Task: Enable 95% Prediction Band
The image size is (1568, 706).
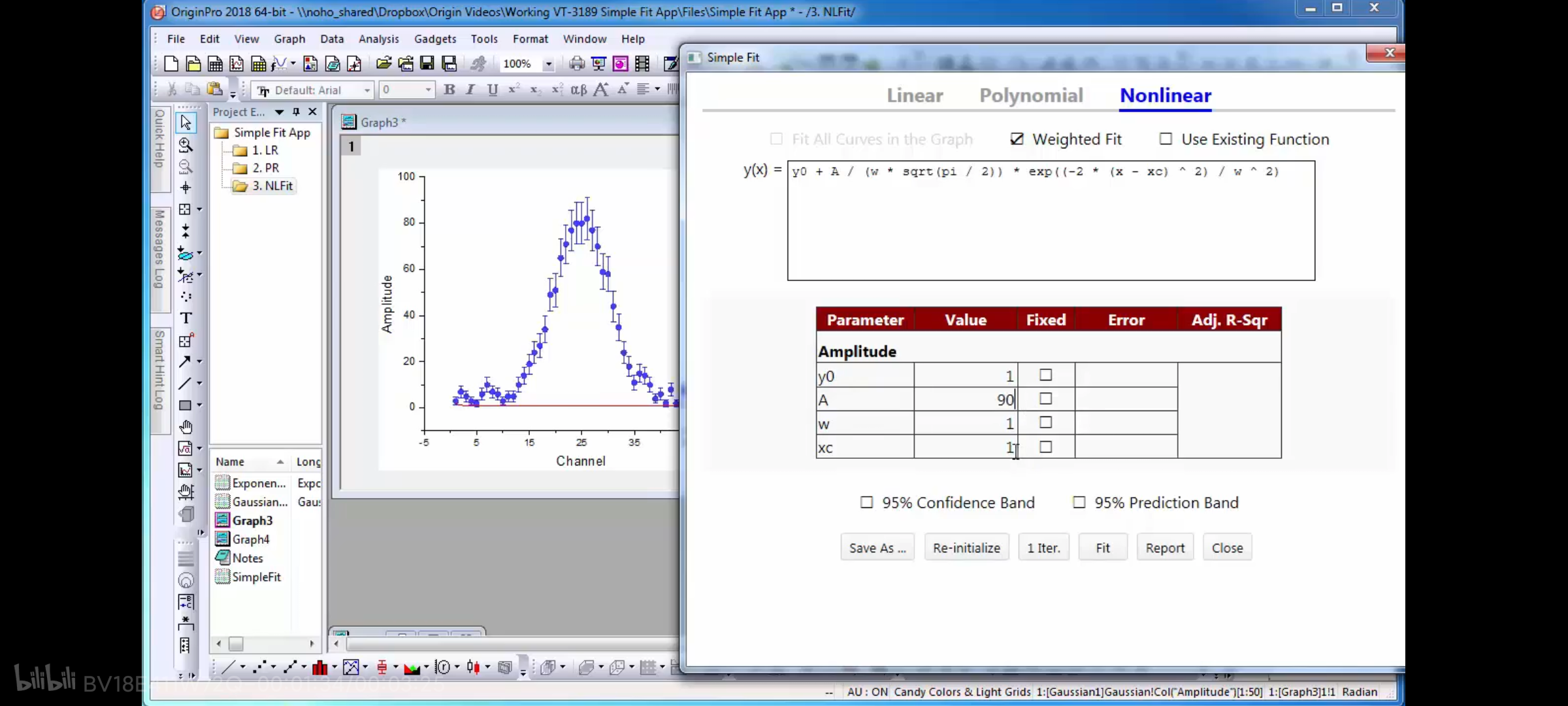Action: pyautogui.click(x=1079, y=502)
